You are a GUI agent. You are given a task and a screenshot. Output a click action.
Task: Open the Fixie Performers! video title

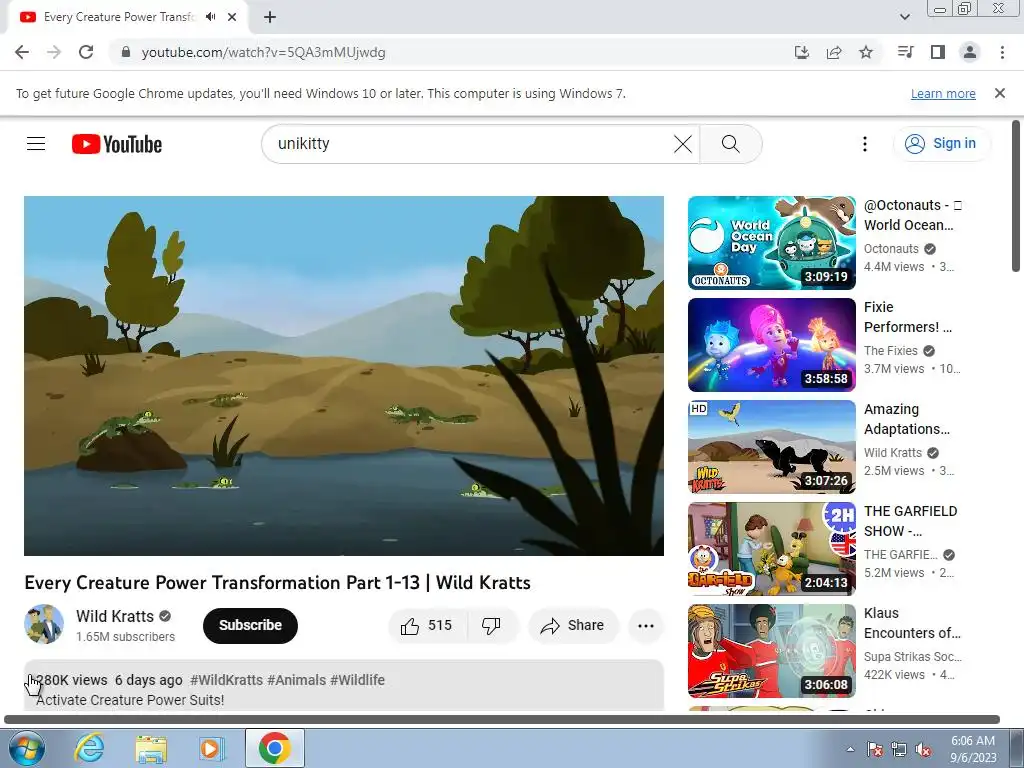tap(908, 317)
